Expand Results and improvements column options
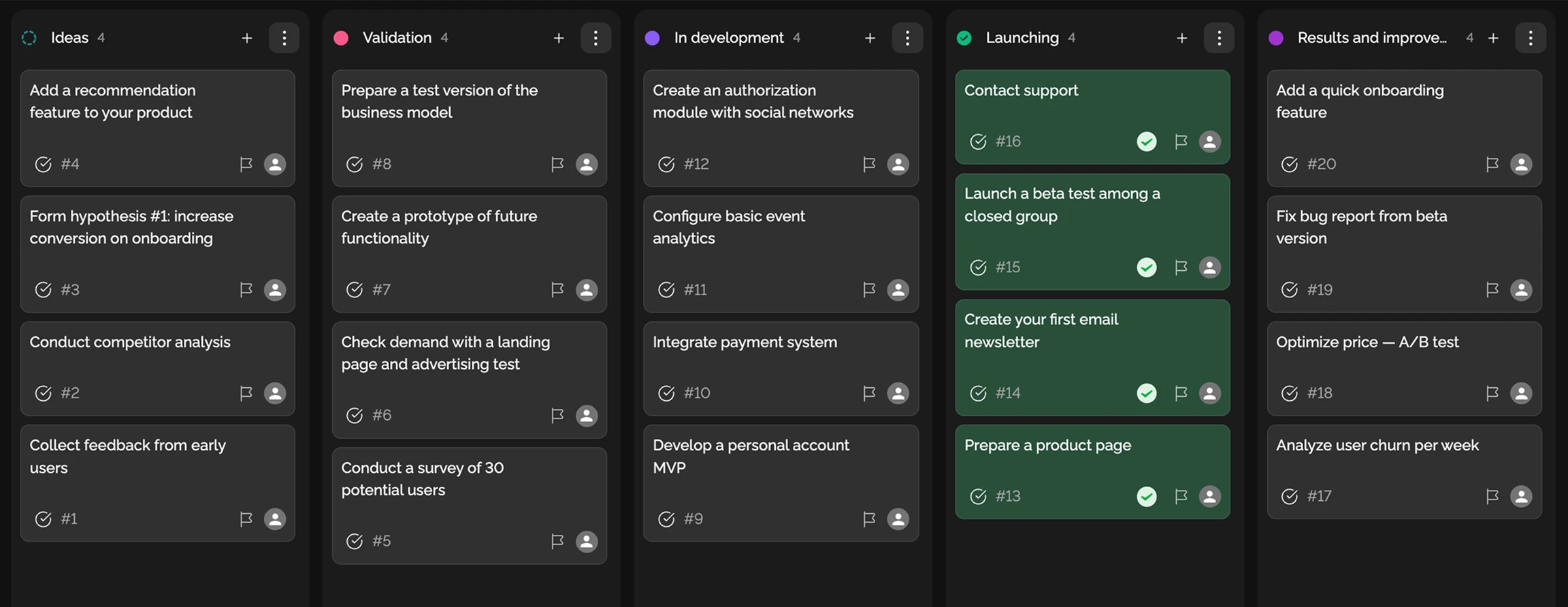Screen dimensions: 1568x607 tap(1531, 38)
